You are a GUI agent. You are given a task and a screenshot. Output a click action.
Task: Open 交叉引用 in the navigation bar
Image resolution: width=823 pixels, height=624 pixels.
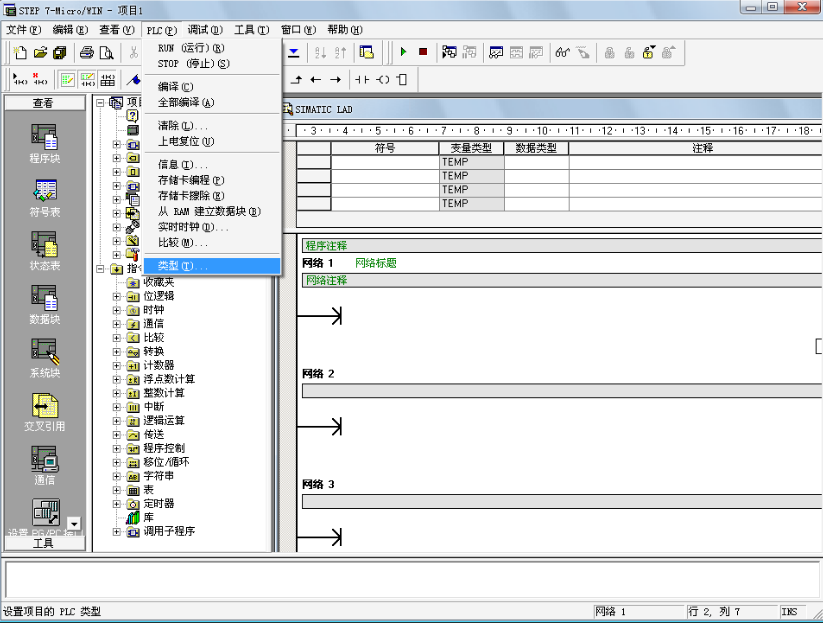point(45,413)
